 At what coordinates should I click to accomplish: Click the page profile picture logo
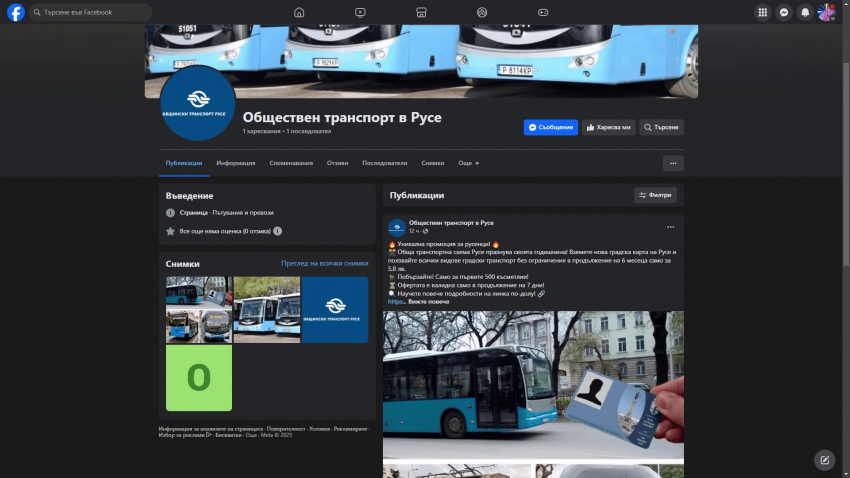[198, 103]
